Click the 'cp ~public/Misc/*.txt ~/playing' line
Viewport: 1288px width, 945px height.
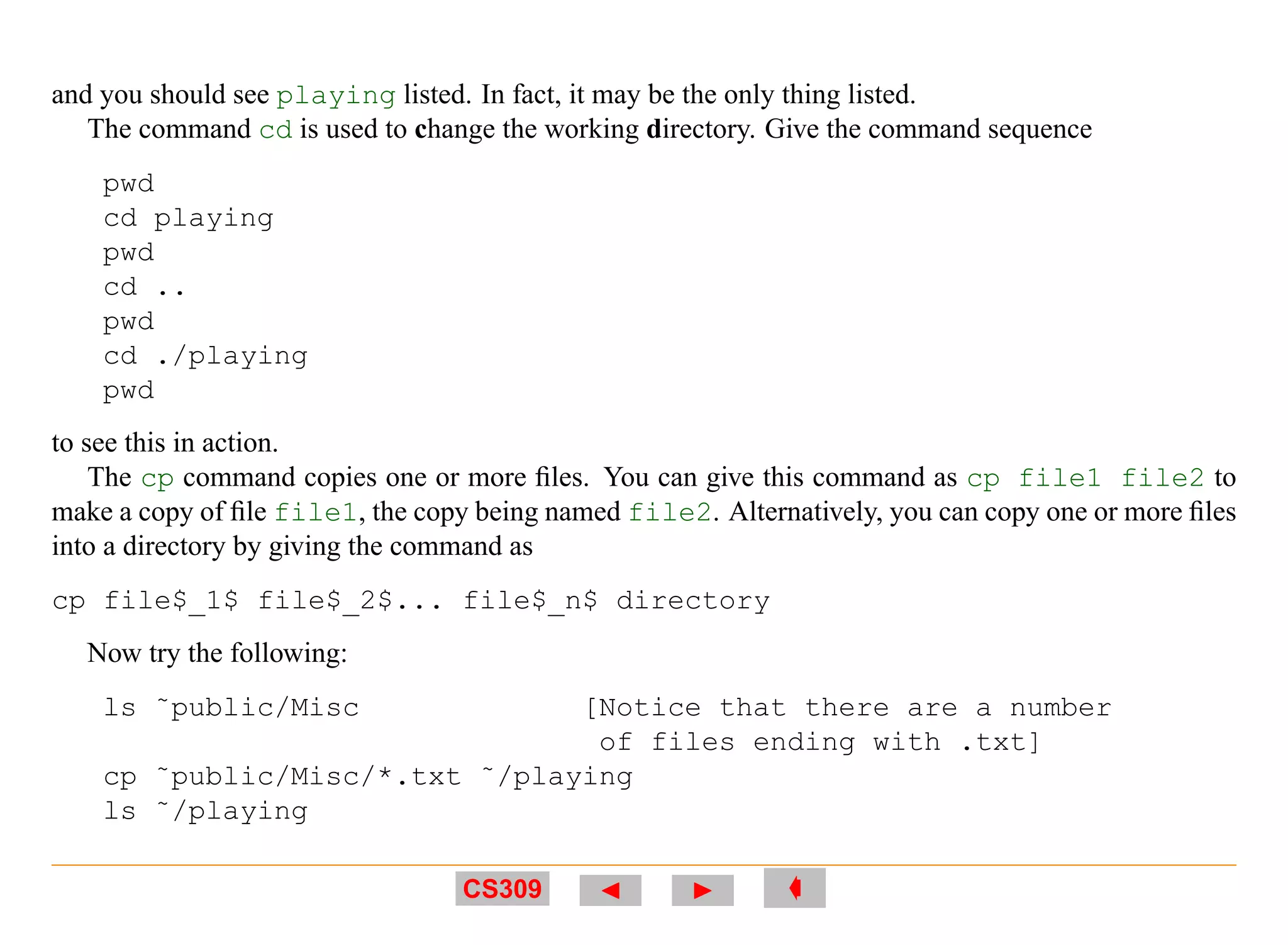(368, 777)
